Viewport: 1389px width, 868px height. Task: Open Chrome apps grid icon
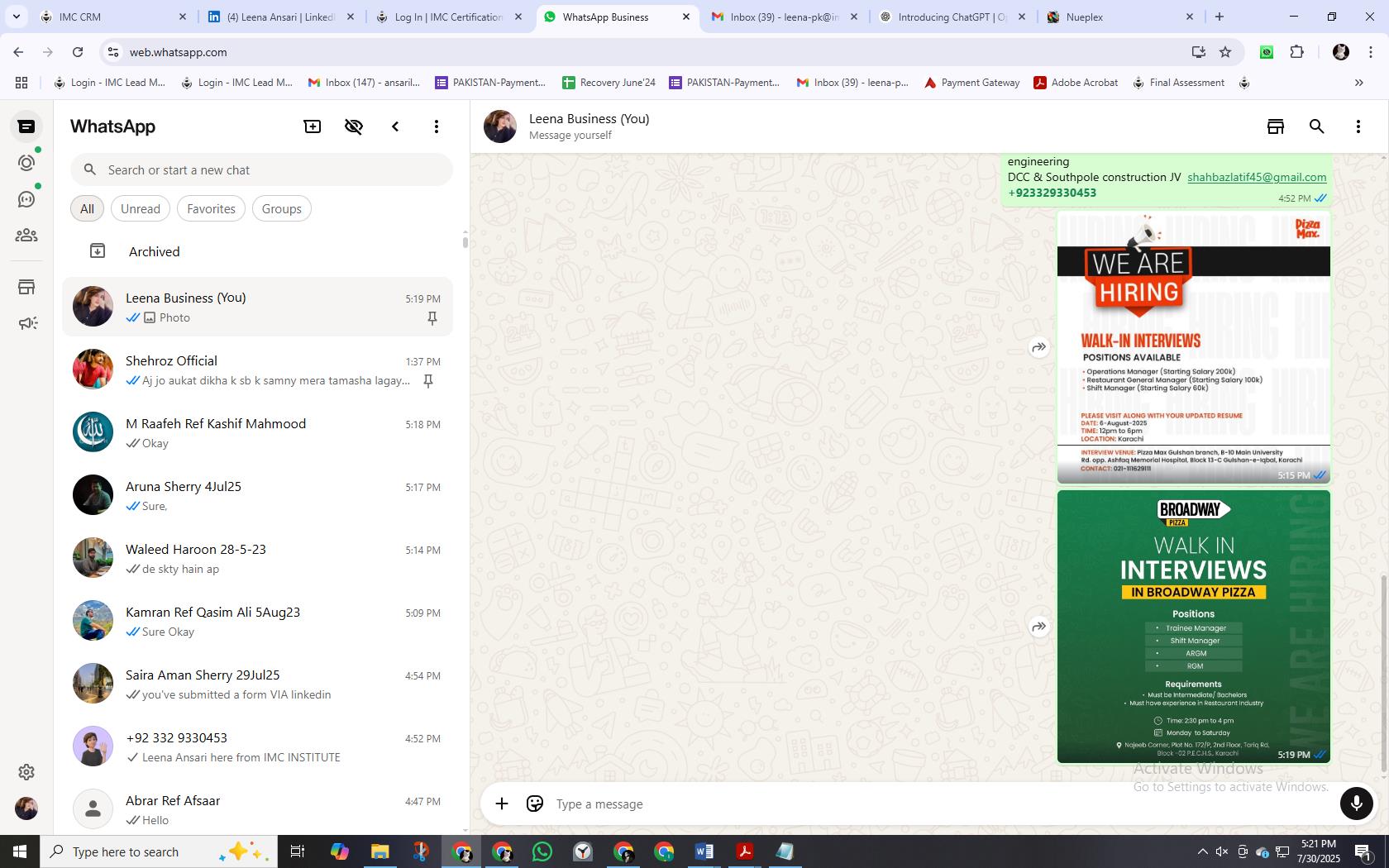21,83
